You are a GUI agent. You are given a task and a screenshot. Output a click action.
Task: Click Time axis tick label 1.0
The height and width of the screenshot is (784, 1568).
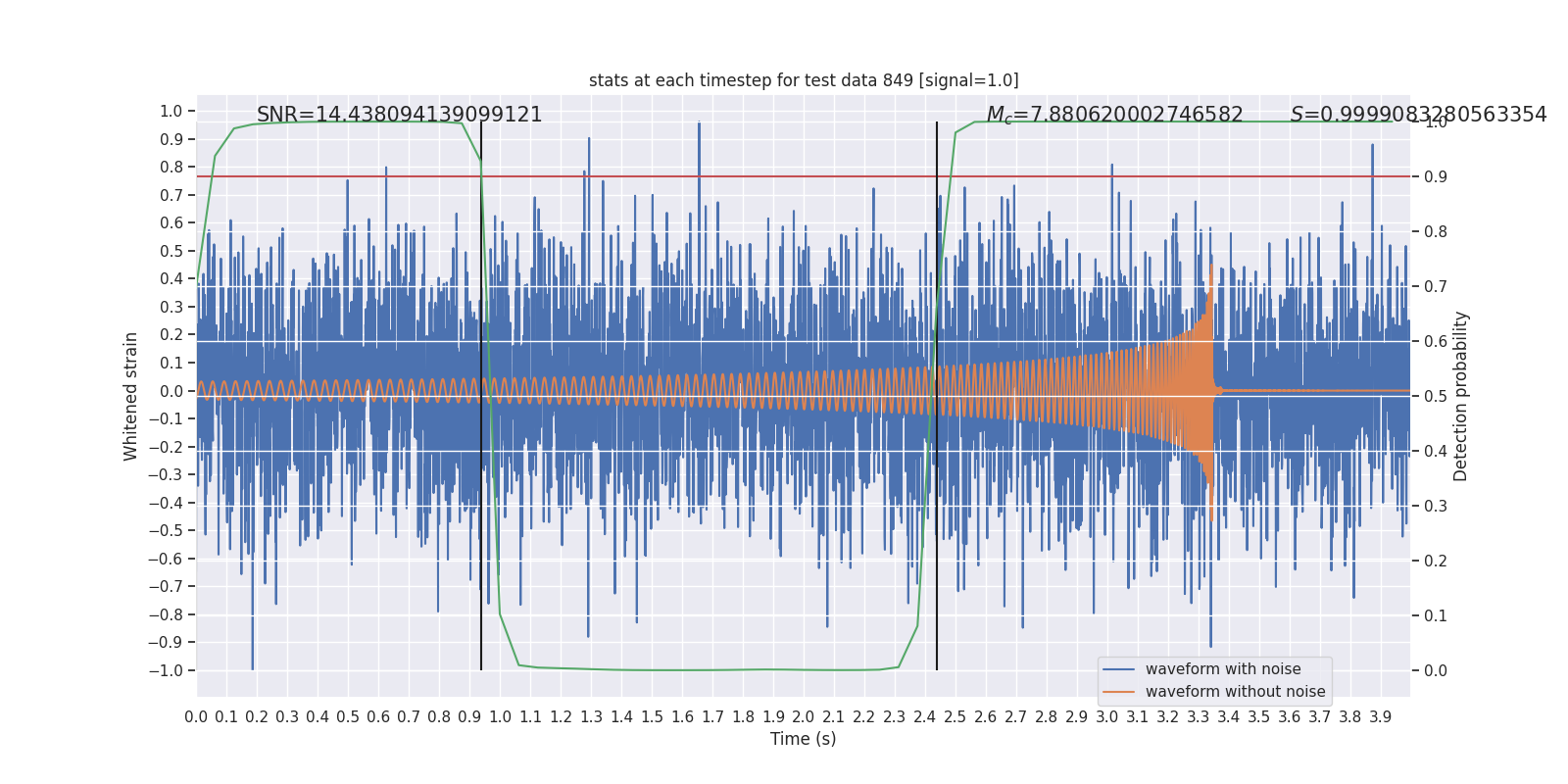(x=500, y=717)
